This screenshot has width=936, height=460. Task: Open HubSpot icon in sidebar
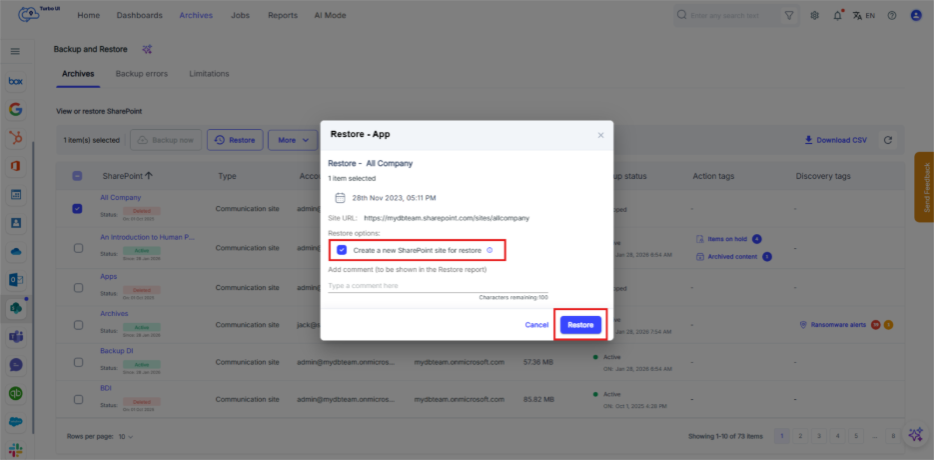click(x=16, y=137)
